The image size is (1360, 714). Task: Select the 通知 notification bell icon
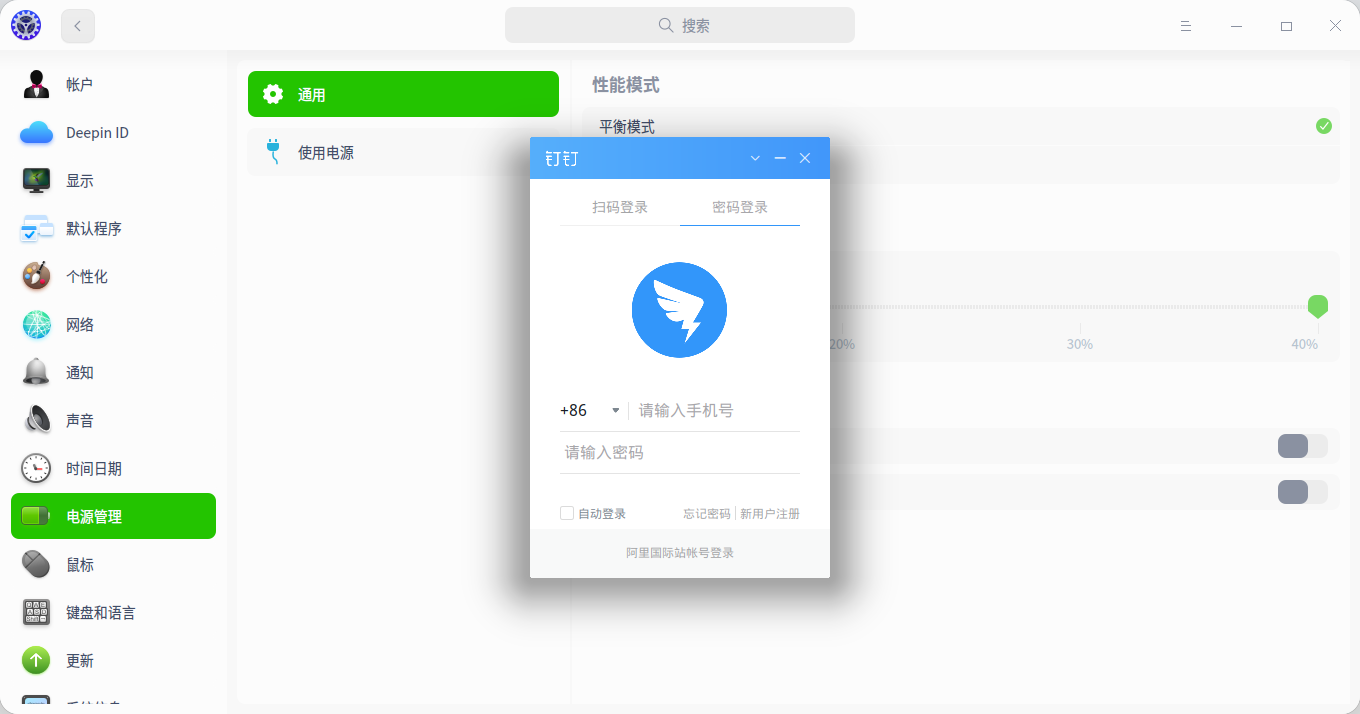[37, 373]
